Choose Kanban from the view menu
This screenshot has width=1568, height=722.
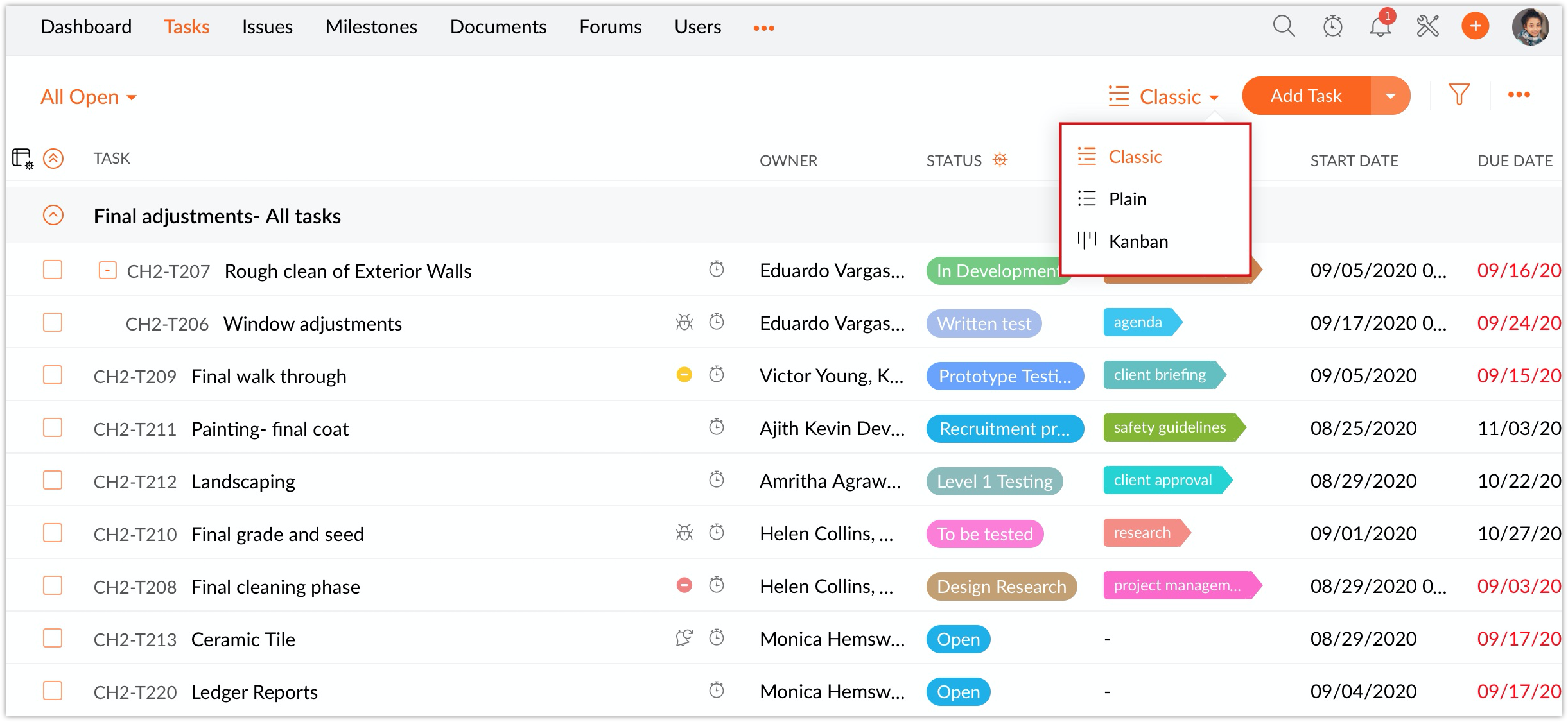coord(1138,241)
